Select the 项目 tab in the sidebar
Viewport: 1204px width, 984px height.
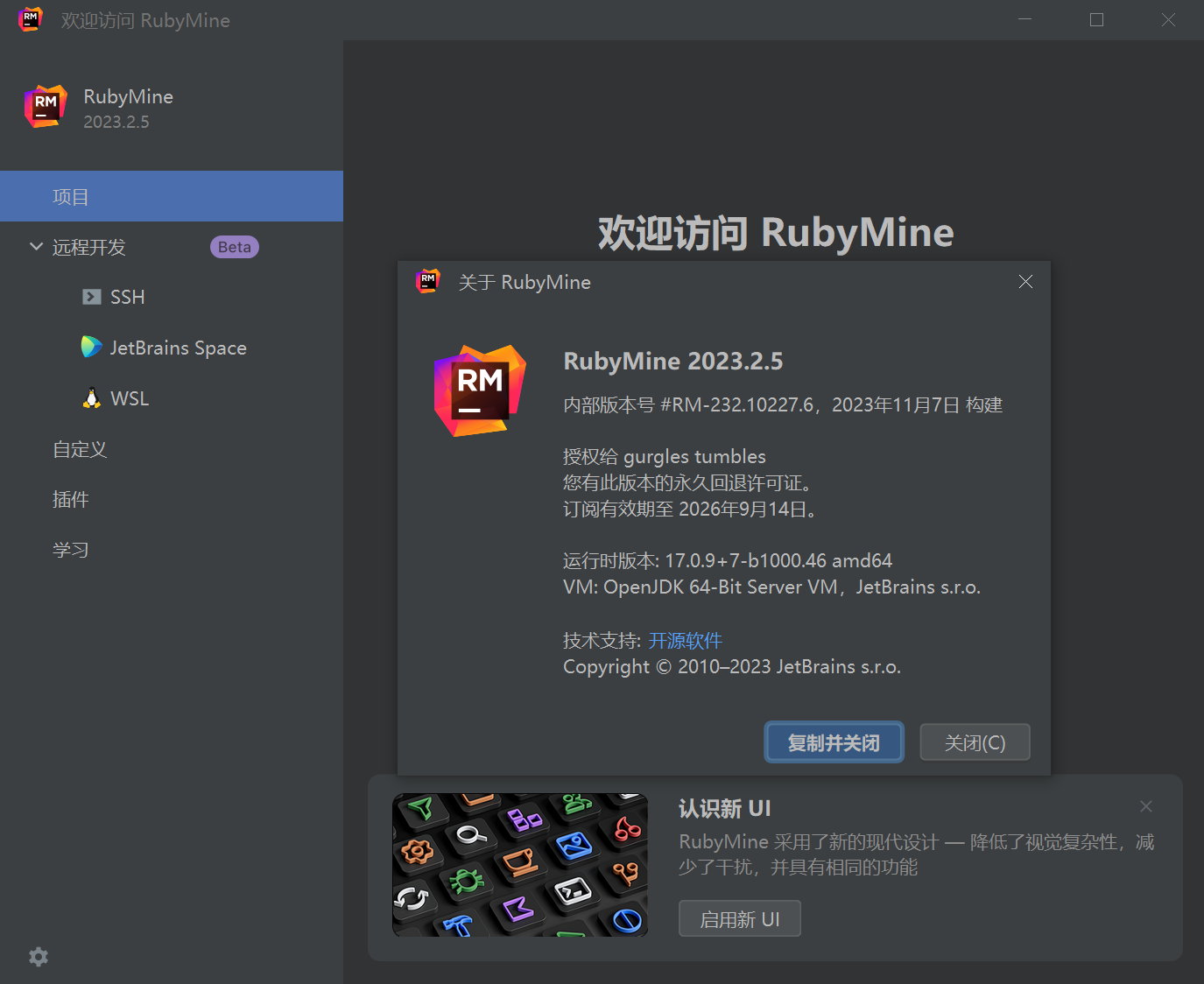pyautogui.click(x=172, y=196)
